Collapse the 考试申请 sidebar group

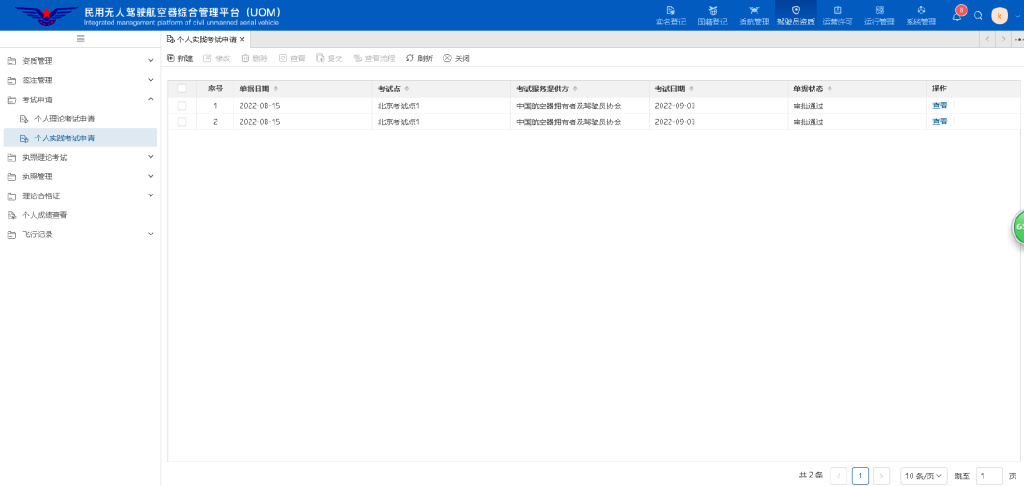[x=80, y=99]
